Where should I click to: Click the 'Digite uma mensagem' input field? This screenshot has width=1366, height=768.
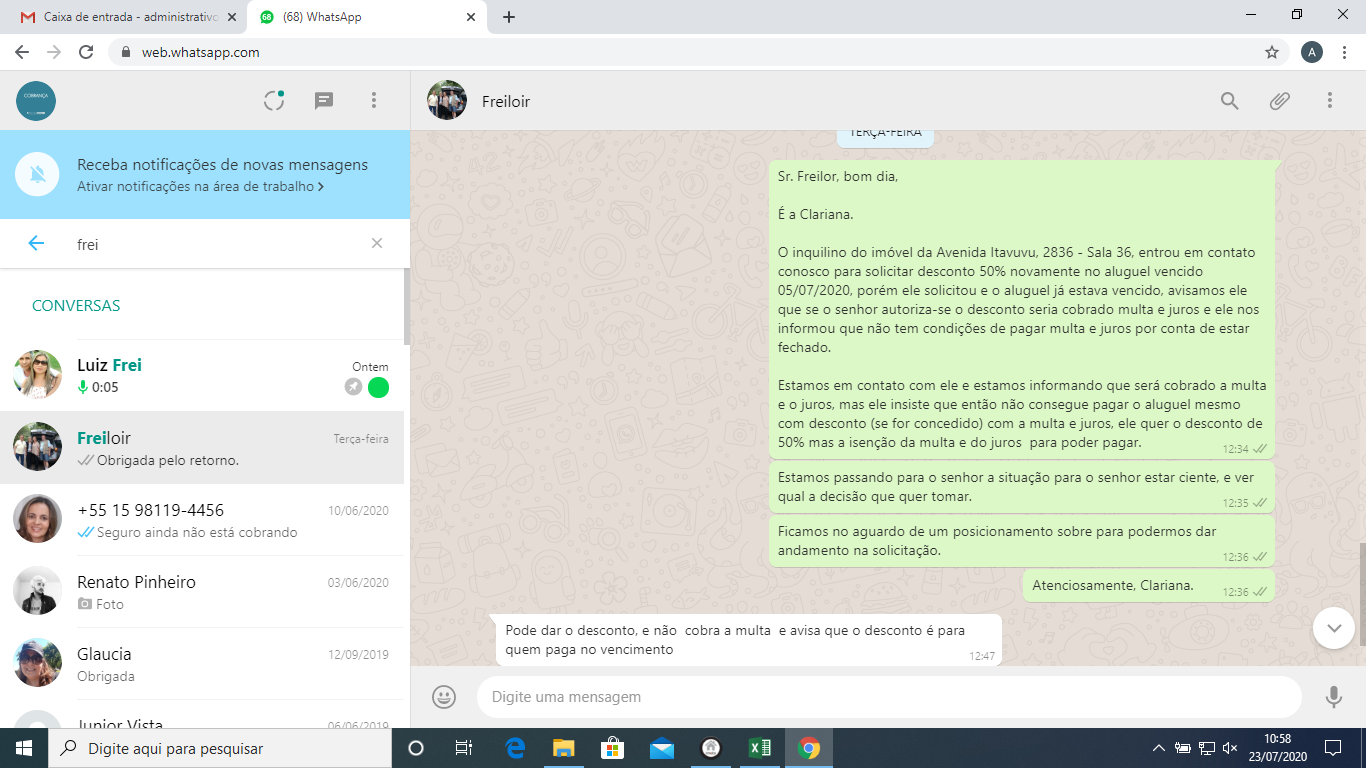pyautogui.click(x=888, y=697)
